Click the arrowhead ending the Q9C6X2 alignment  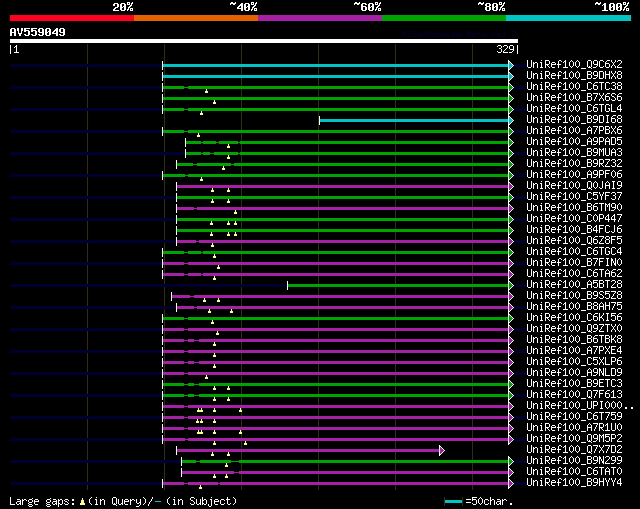511,65
